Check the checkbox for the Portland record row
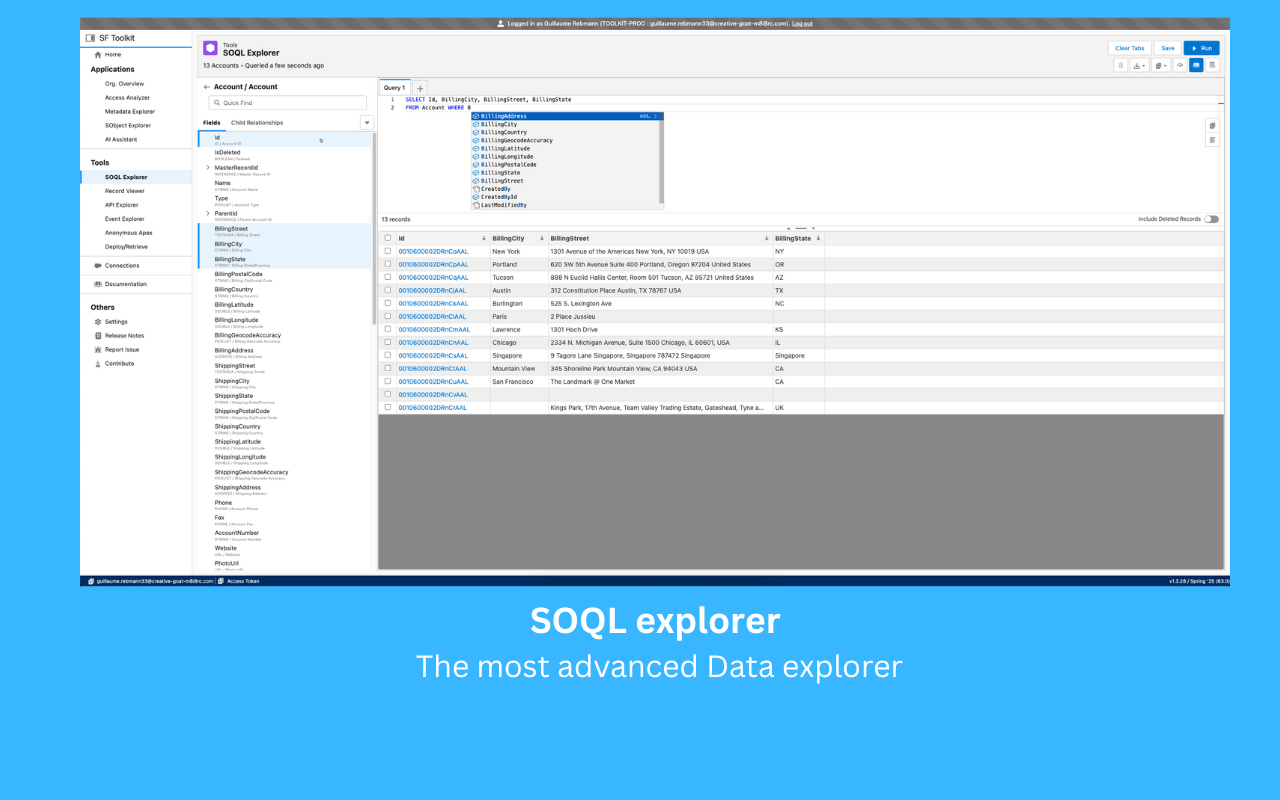This screenshot has height=800, width=1280. (x=388, y=264)
